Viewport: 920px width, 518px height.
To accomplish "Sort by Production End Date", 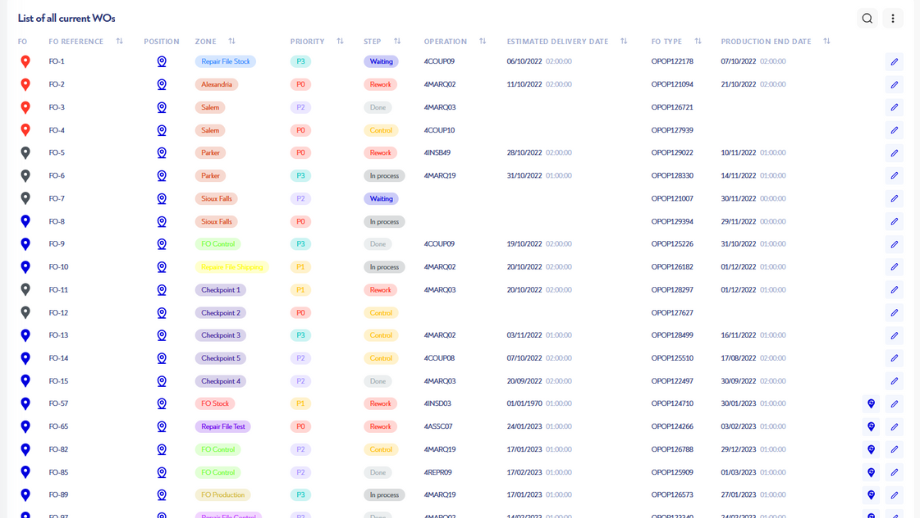I will pyautogui.click(x=827, y=42).
